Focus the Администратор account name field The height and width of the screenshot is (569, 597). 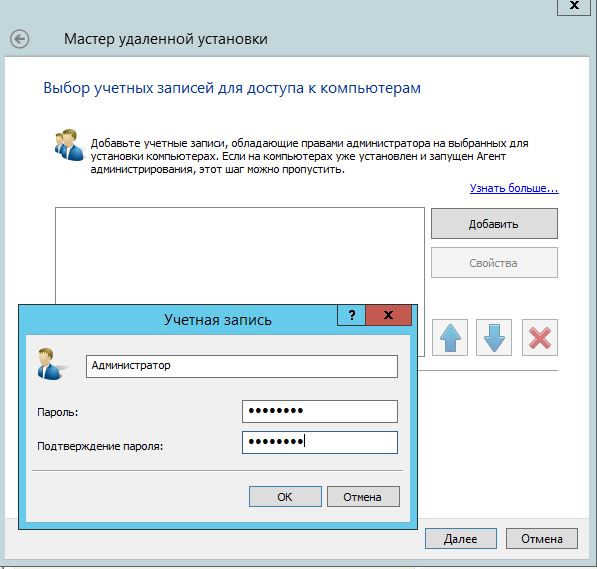click(242, 366)
